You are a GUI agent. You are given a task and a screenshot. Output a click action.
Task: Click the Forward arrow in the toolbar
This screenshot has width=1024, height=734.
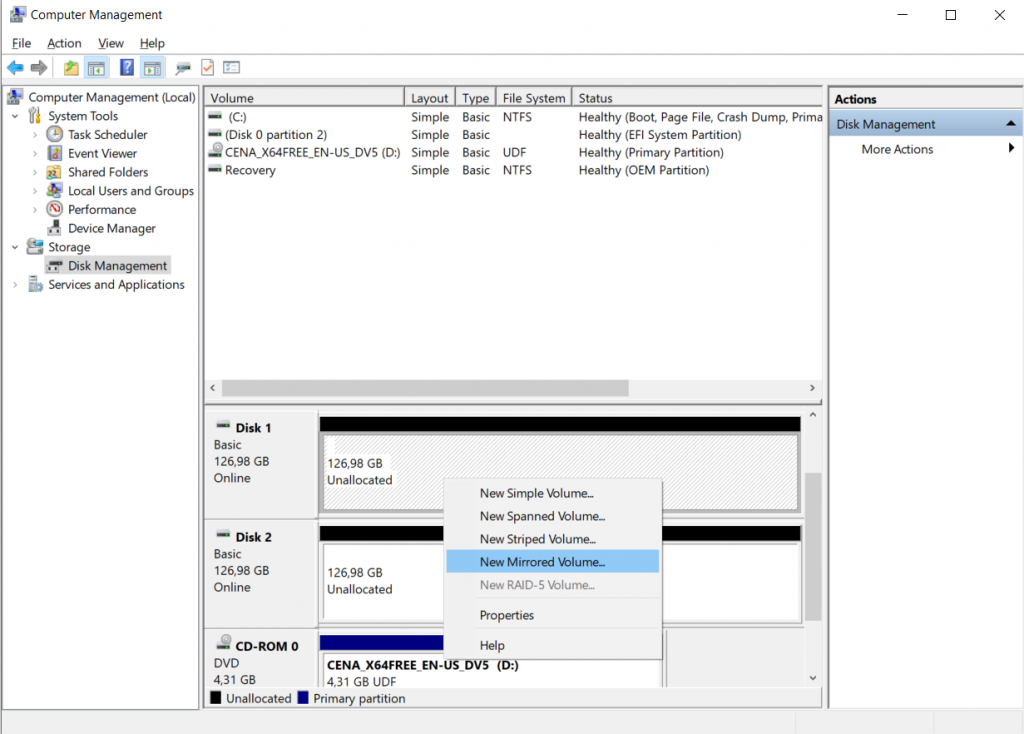click(39, 67)
